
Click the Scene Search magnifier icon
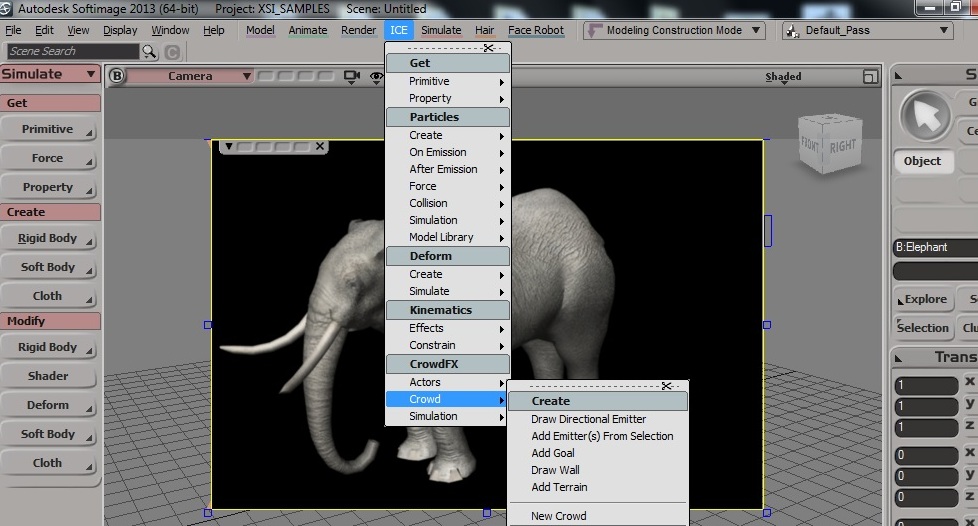pyautogui.click(x=149, y=52)
